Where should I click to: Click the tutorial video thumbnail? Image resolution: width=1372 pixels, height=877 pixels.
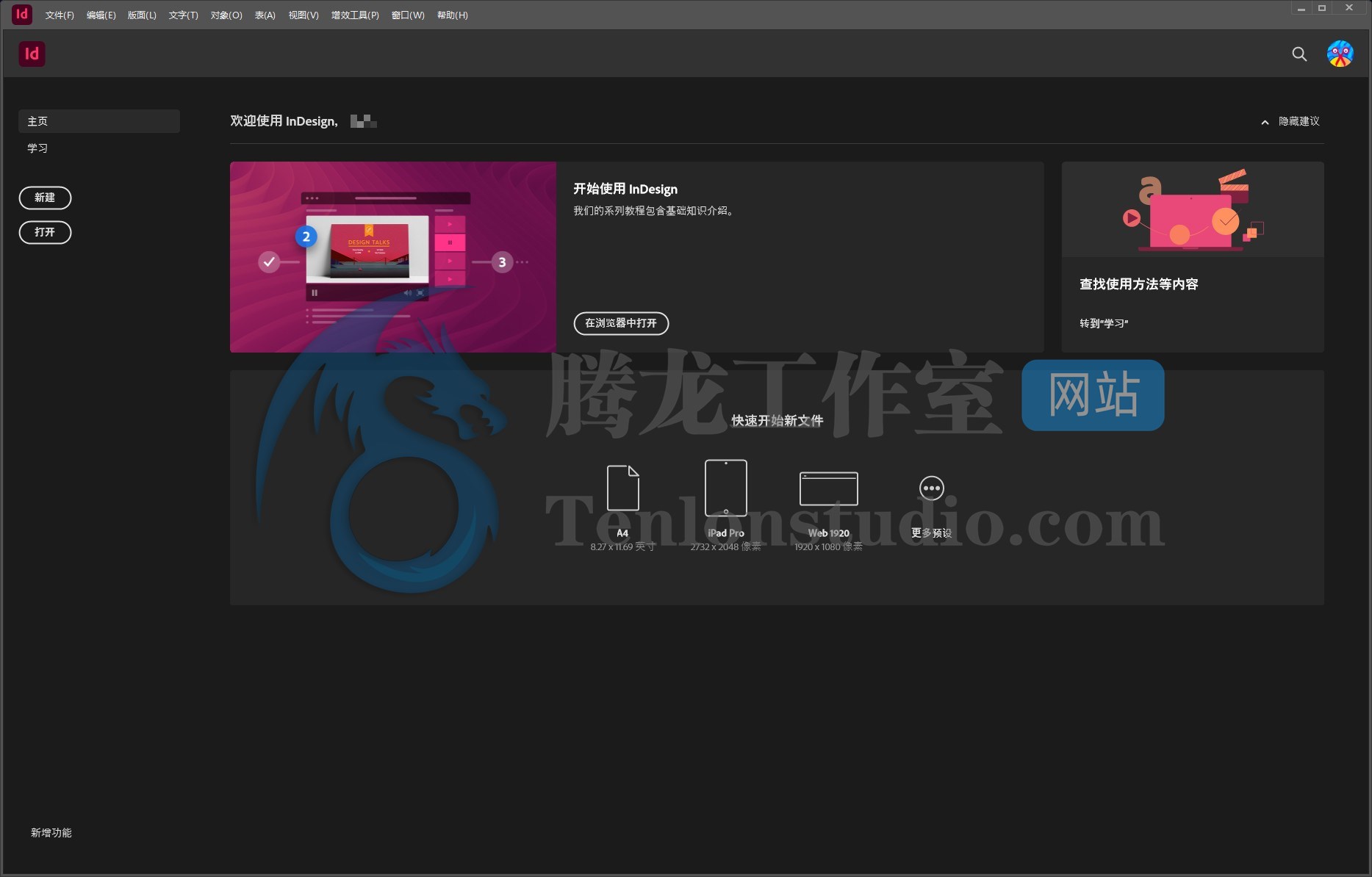pyautogui.click(x=393, y=257)
